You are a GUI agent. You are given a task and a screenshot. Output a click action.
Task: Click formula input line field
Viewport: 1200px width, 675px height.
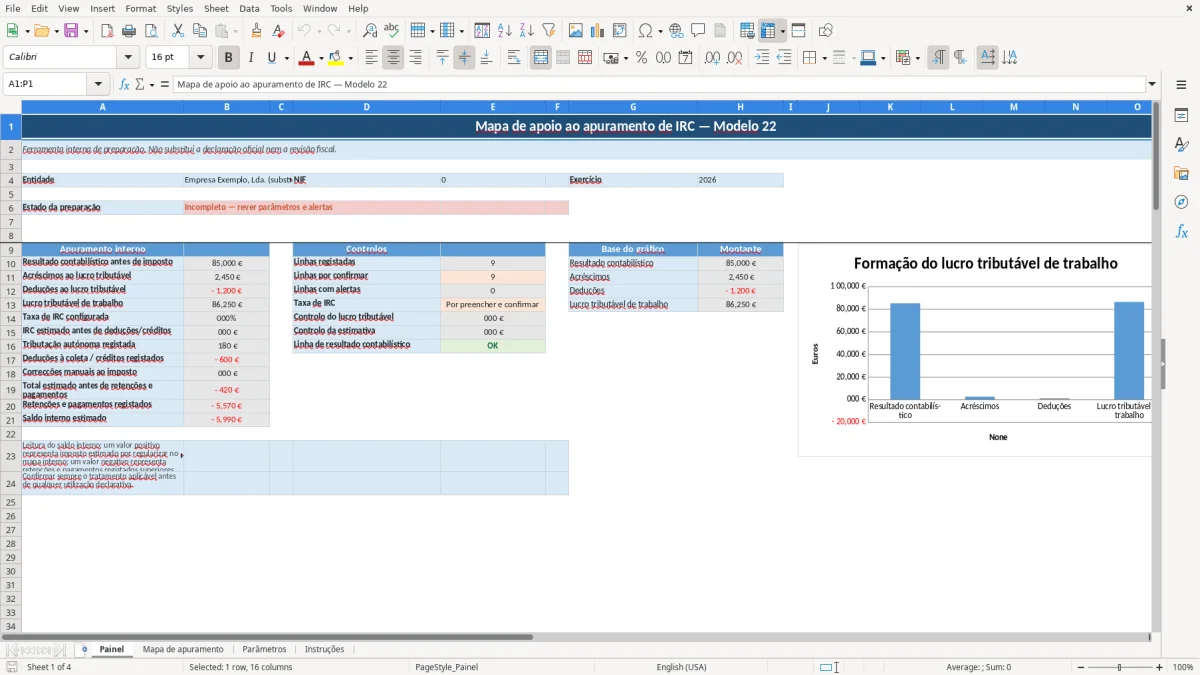659,84
